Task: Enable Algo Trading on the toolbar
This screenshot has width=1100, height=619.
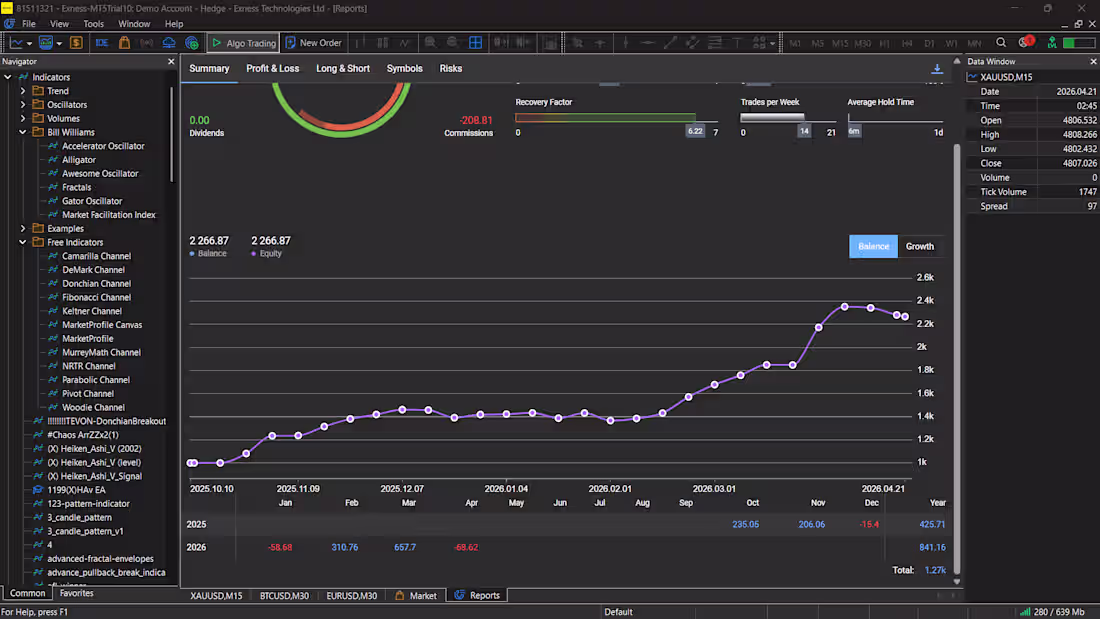Action: click(x=245, y=42)
